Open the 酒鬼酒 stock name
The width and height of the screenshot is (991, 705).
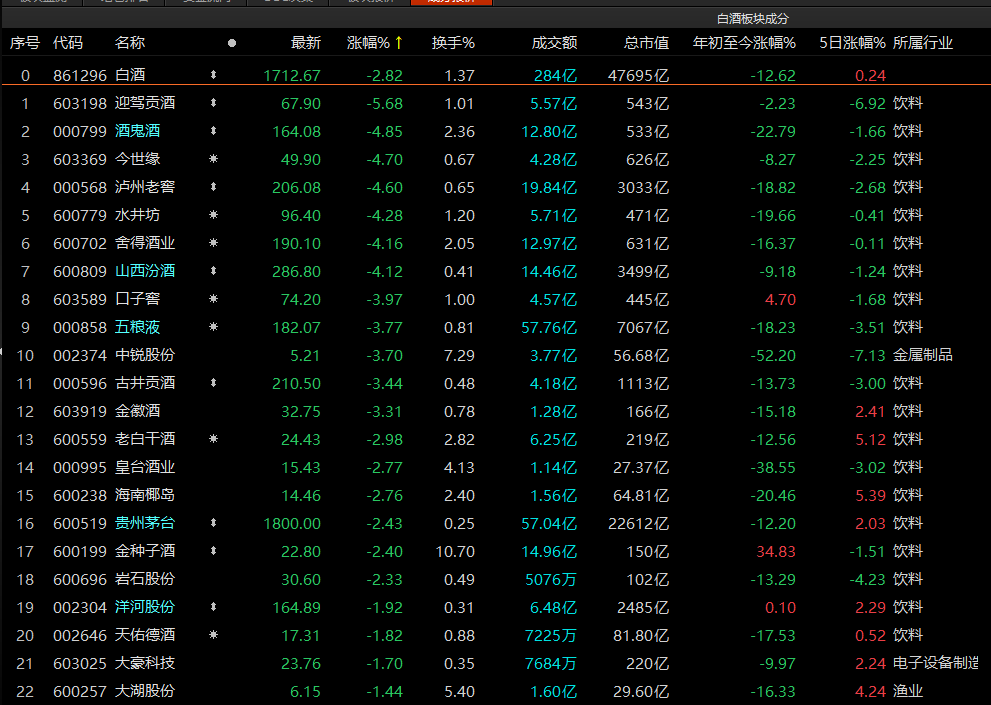pyautogui.click(x=137, y=131)
